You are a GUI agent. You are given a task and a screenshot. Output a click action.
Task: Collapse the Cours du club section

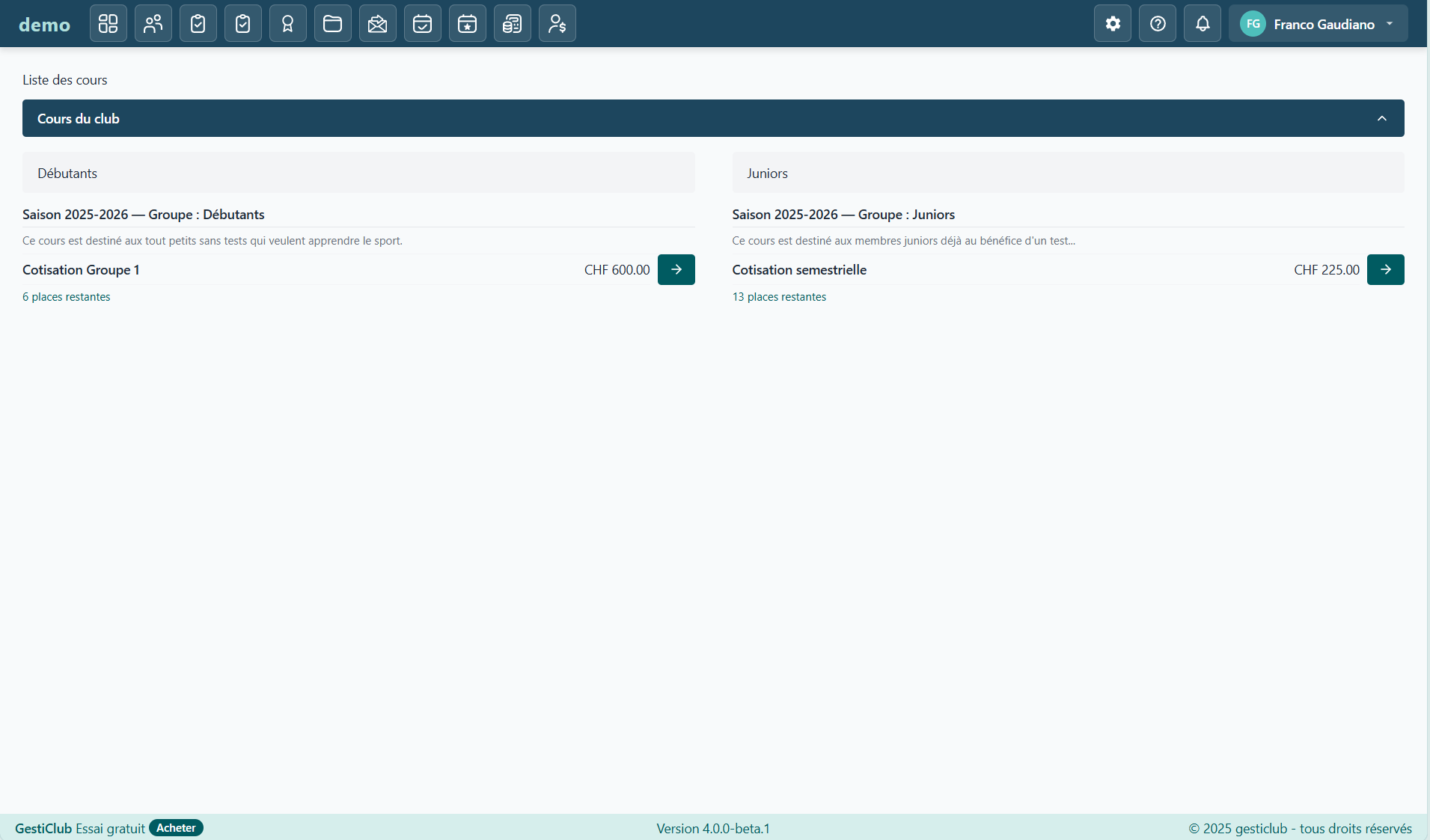(713, 118)
